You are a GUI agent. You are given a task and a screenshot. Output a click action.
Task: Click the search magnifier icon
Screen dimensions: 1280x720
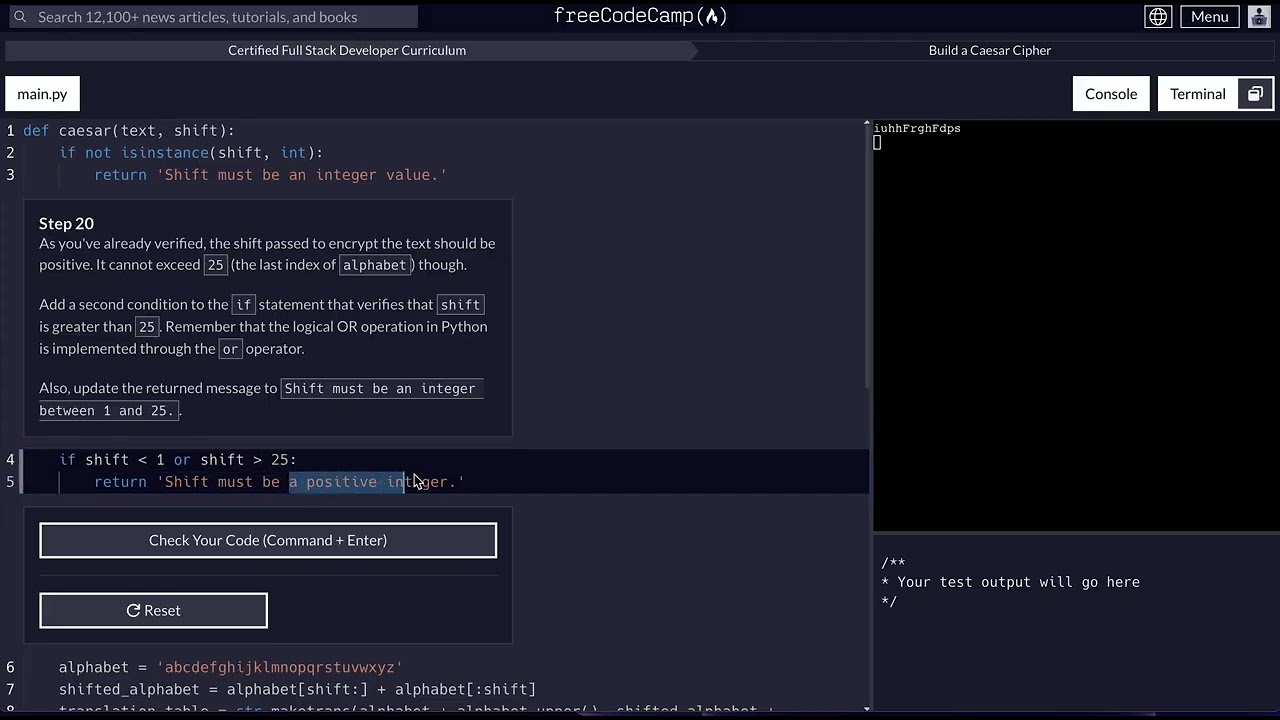click(19, 17)
